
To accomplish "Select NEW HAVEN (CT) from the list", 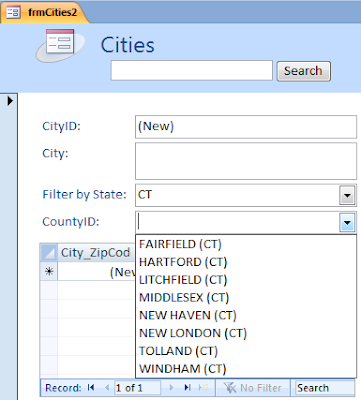I will click(x=246, y=315).
